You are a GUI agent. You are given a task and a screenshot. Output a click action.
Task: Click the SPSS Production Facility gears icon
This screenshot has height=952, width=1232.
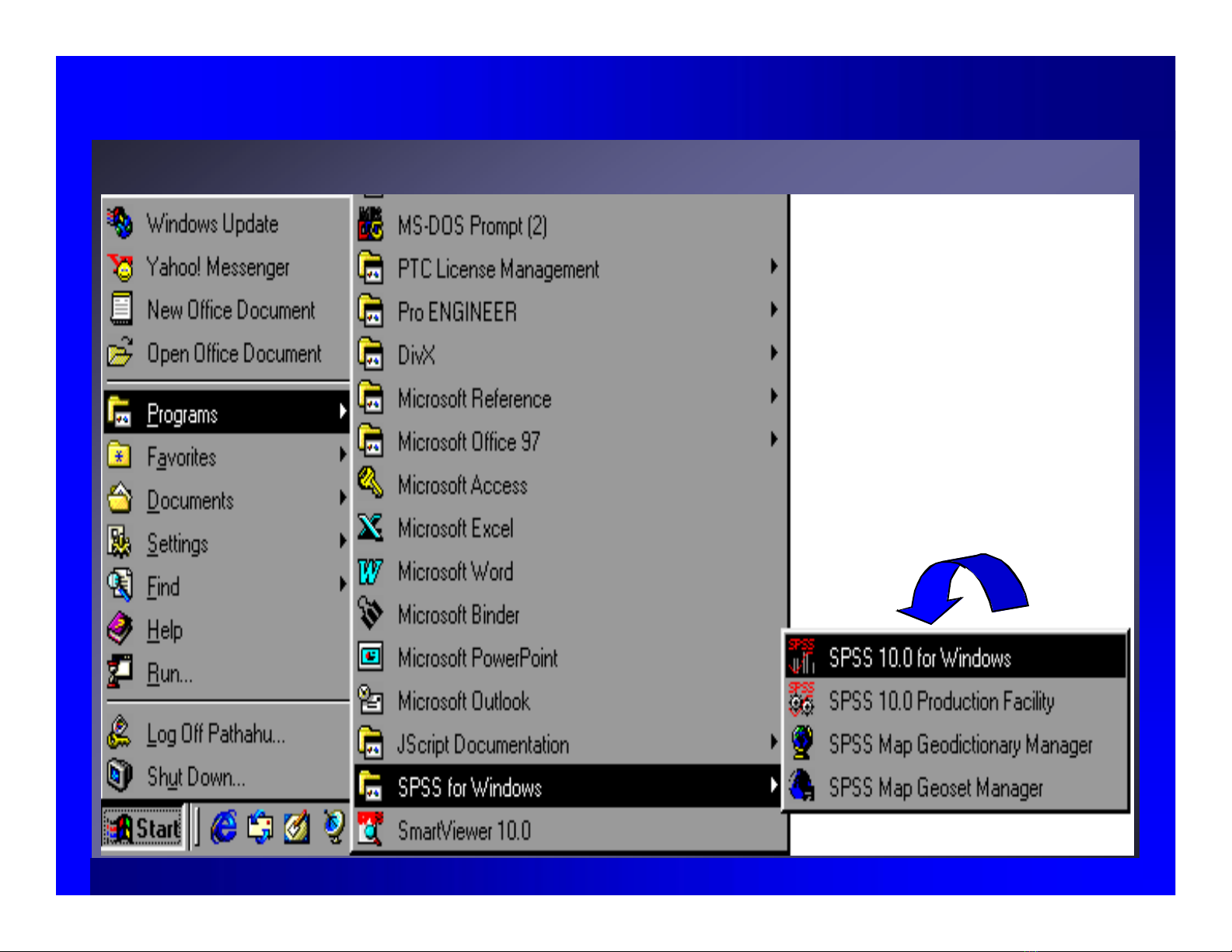[801, 699]
